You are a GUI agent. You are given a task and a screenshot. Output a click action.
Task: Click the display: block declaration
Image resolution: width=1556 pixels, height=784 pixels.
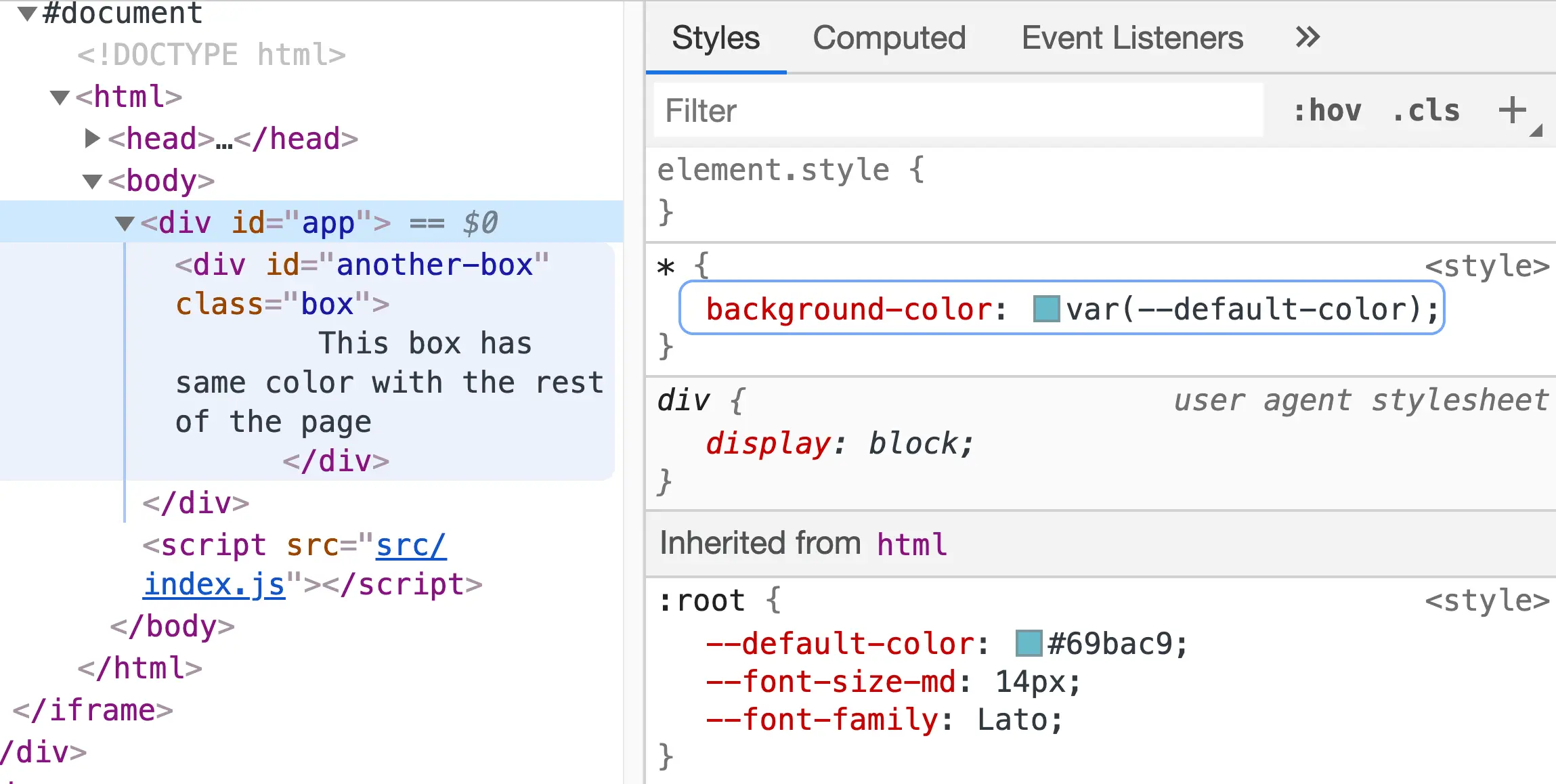[840, 443]
